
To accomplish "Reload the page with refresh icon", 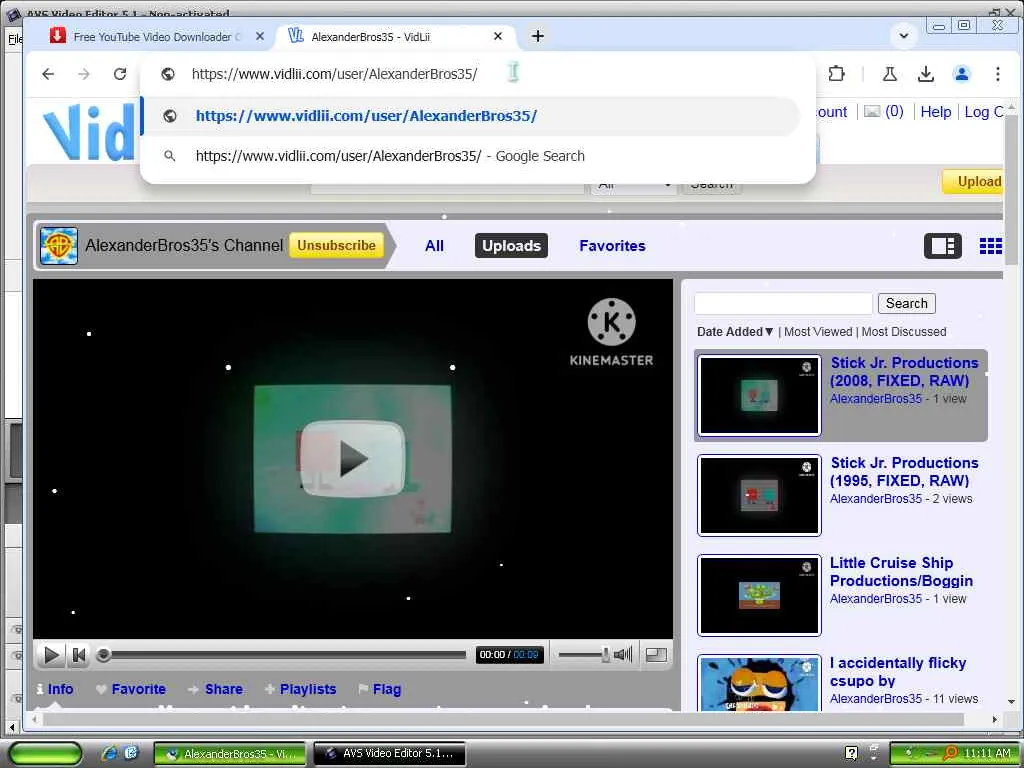I will tap(120, 74).
